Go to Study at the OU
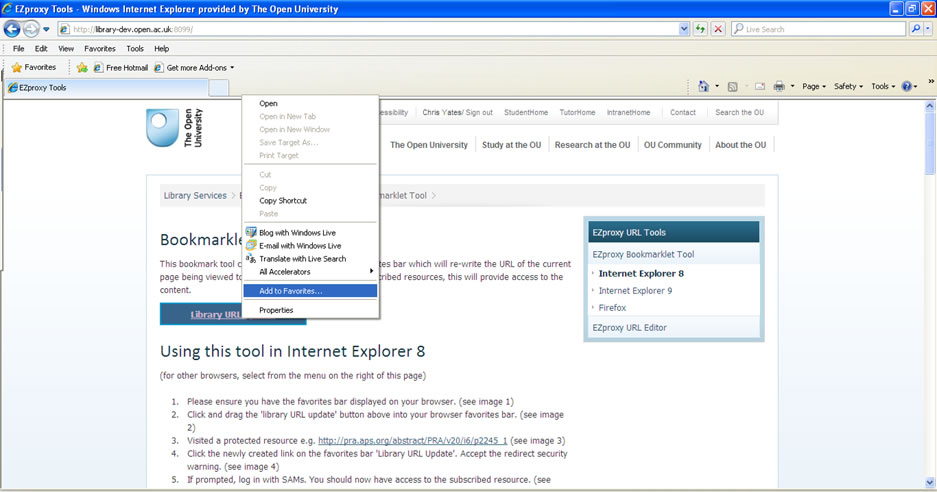Viewport: 937px width, 492px height. coord(512,145)
